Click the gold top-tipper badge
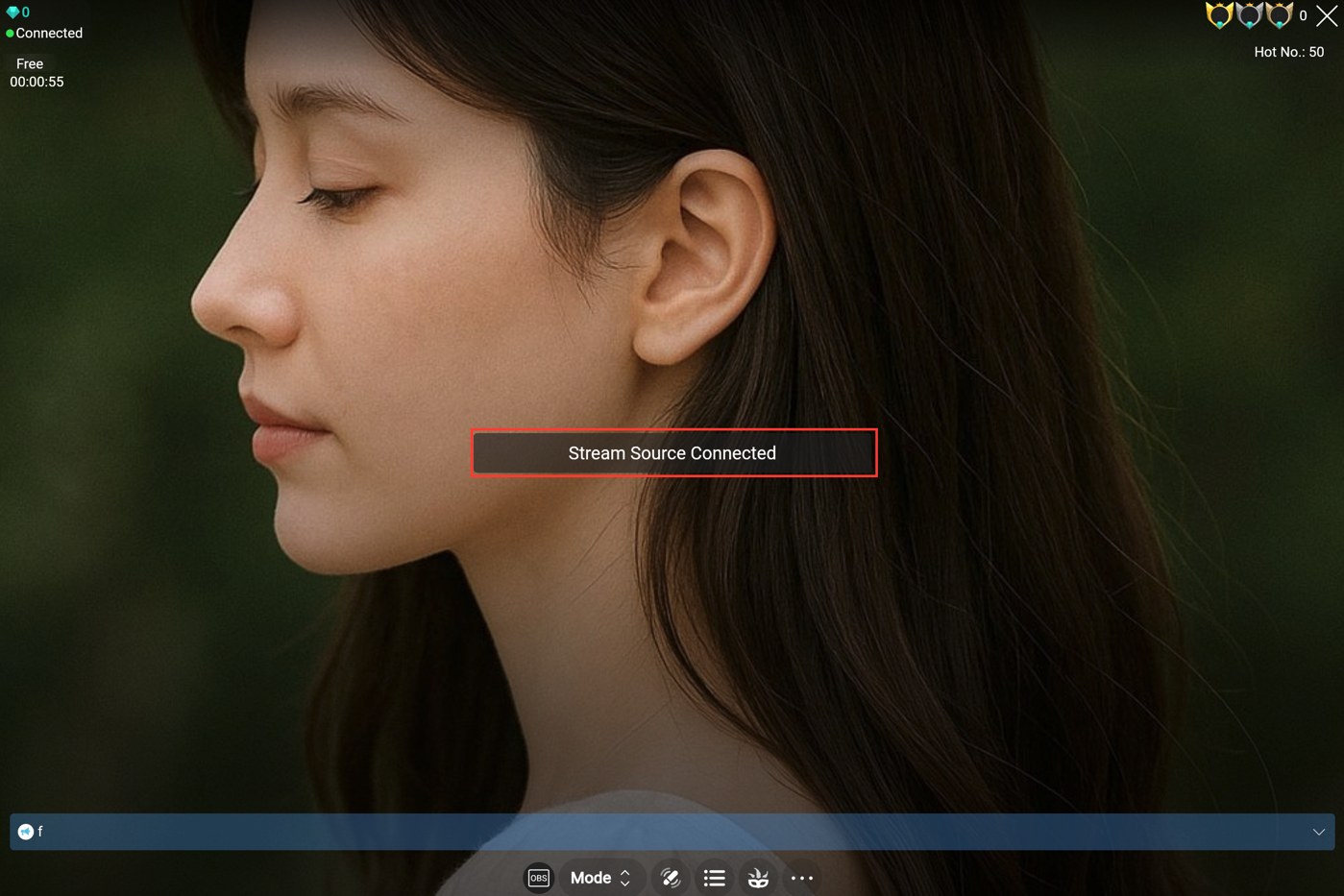The height and width of the screenshot is (896, 1344). click(x=1219, y=15)
